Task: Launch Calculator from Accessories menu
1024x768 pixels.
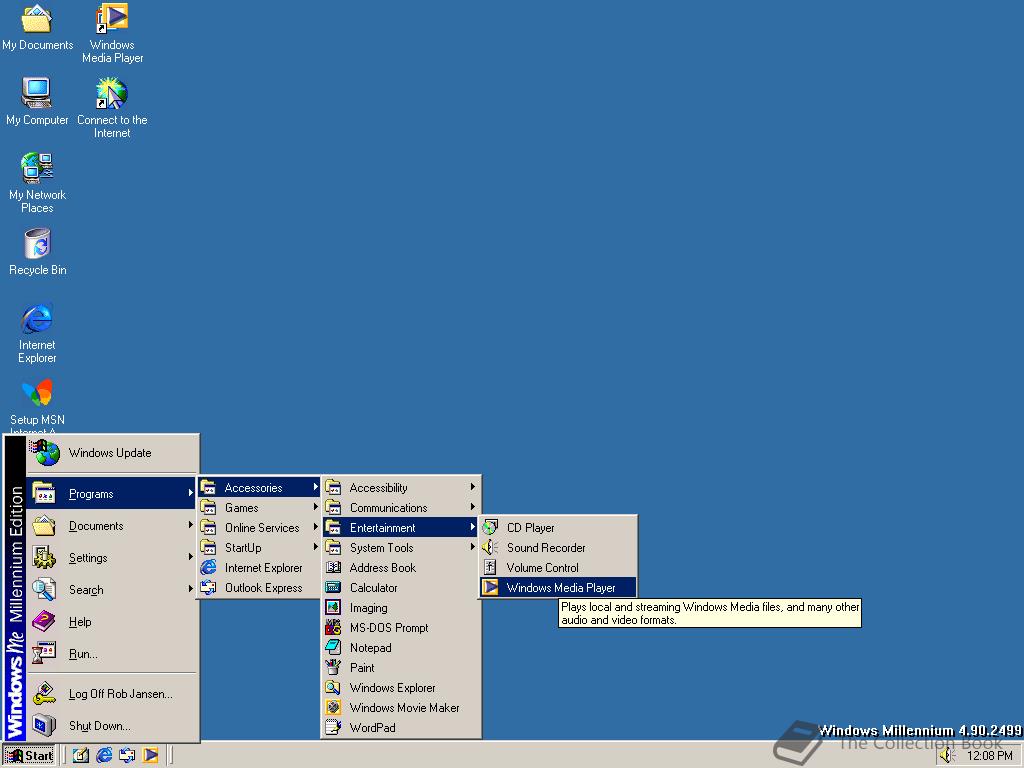Action: tap(401, 588)
